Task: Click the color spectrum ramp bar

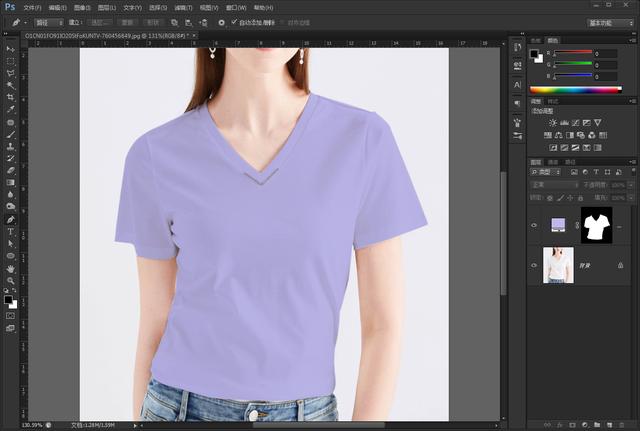Action: [575, 90]
